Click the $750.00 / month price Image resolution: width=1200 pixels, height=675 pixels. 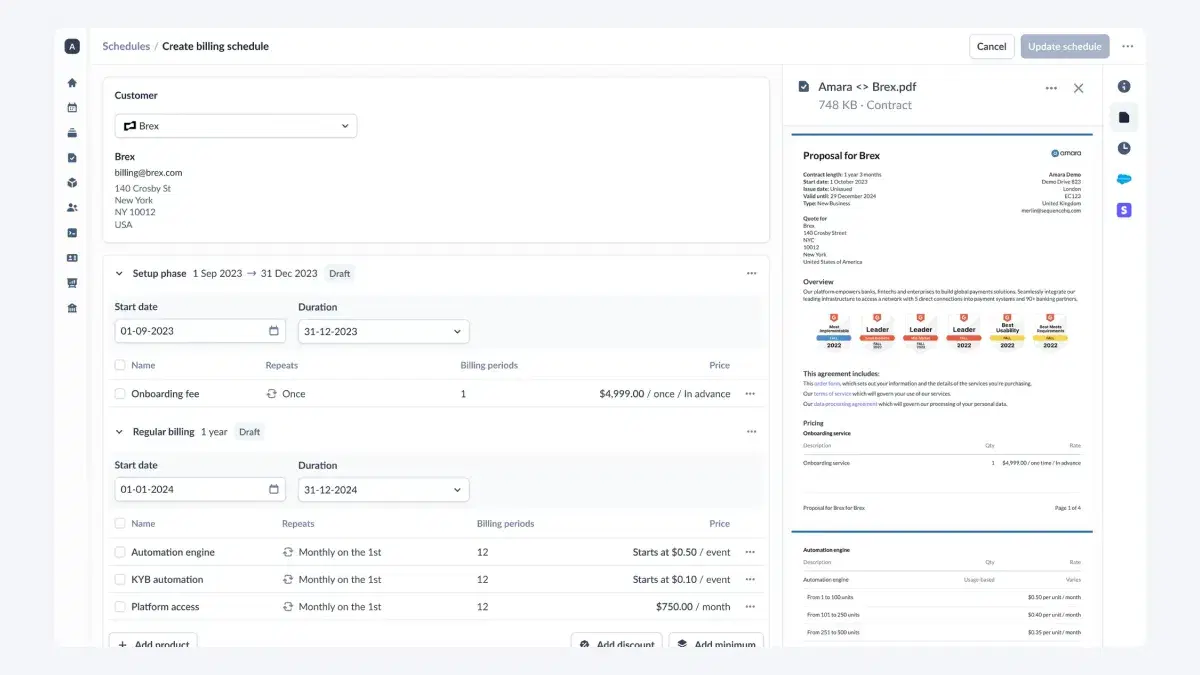point(693,607)
